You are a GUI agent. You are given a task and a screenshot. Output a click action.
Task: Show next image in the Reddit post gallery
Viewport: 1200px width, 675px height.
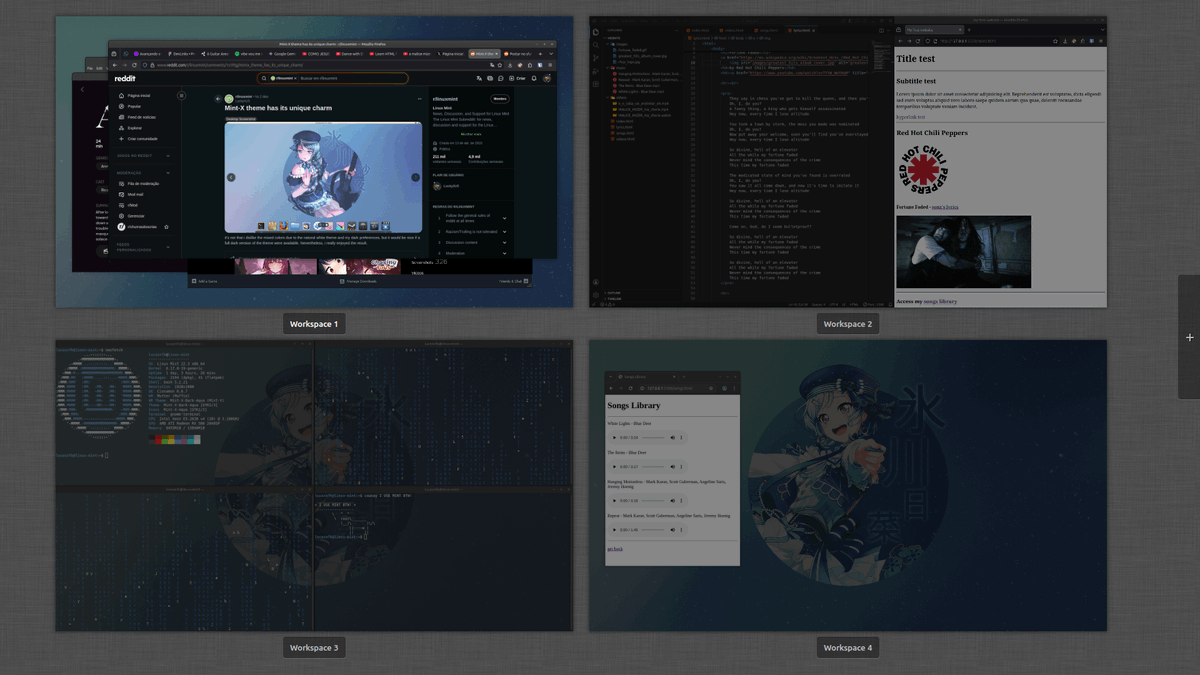(416, 177)
